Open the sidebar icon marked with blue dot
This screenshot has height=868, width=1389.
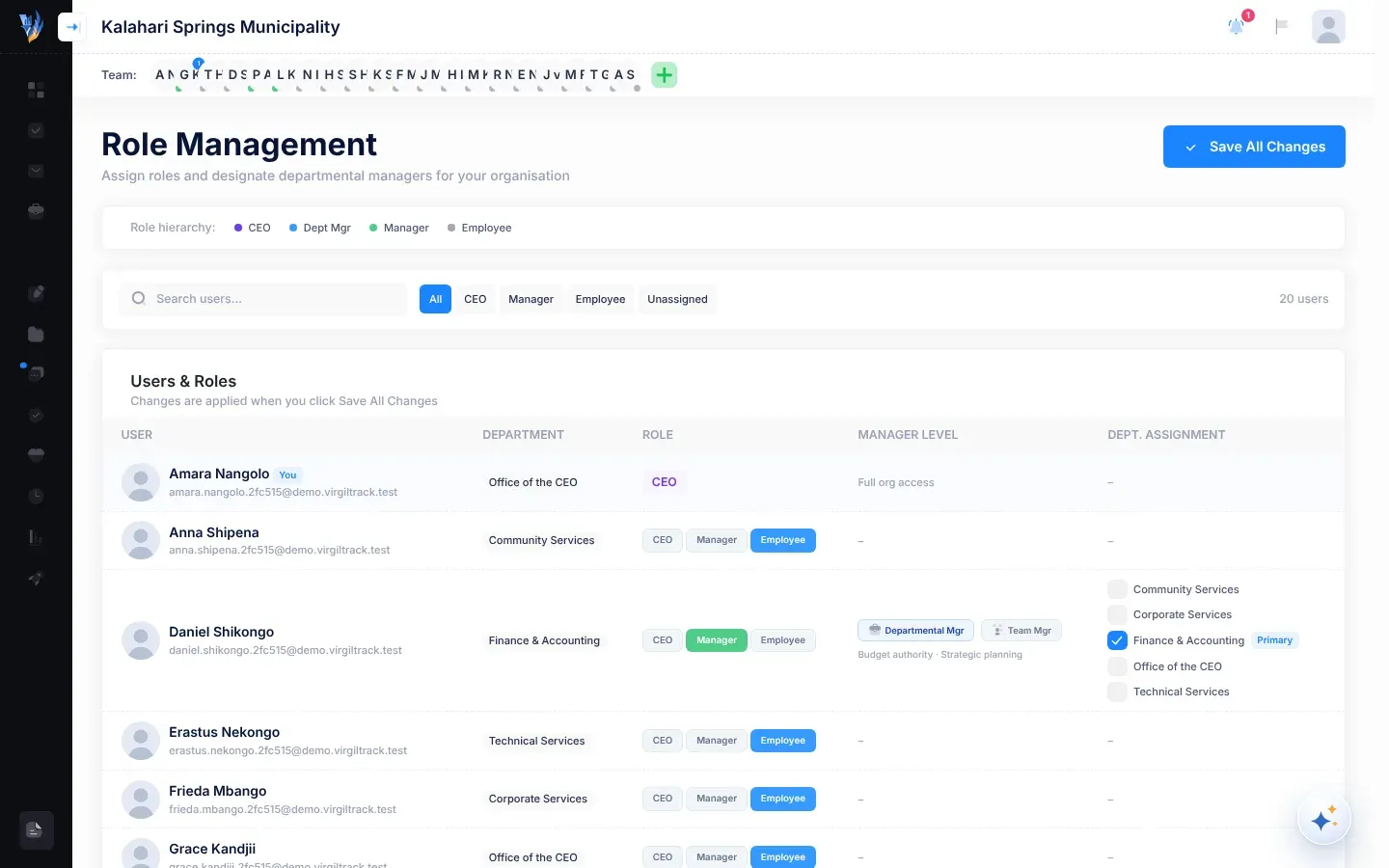pyautogui.click(x=36, y=373)
